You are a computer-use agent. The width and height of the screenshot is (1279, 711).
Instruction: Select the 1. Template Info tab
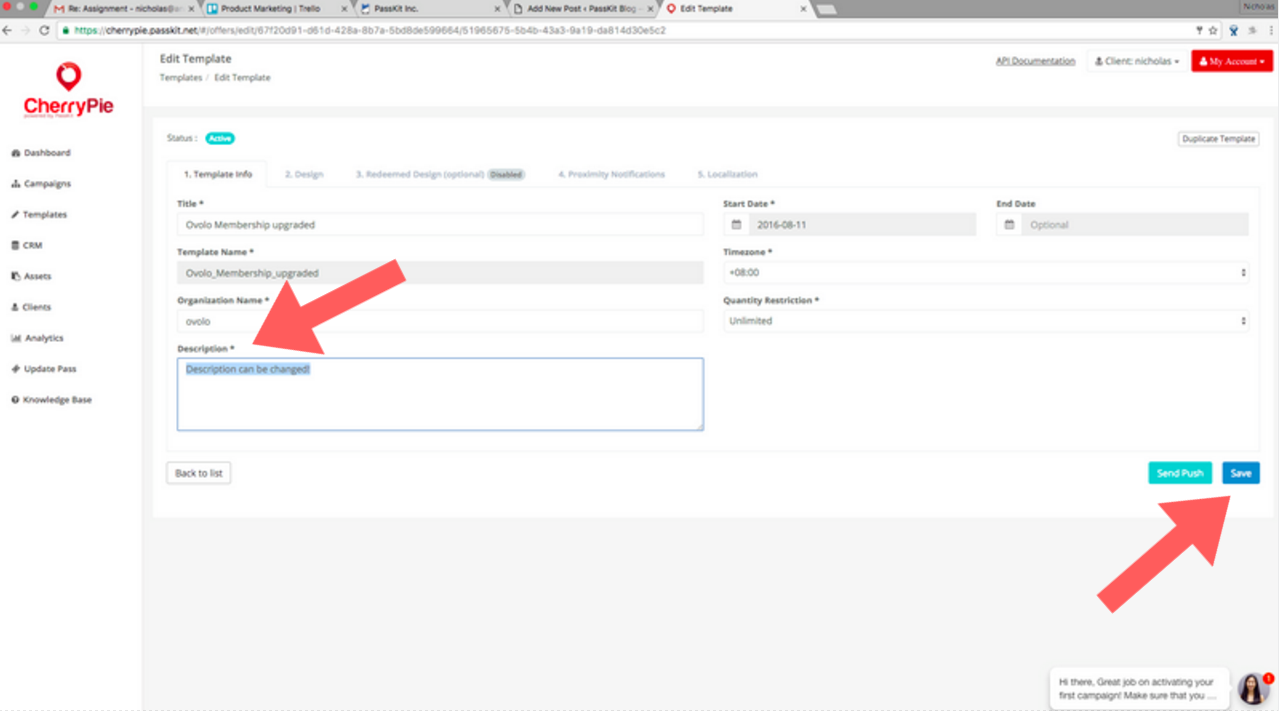click(217, 174)
